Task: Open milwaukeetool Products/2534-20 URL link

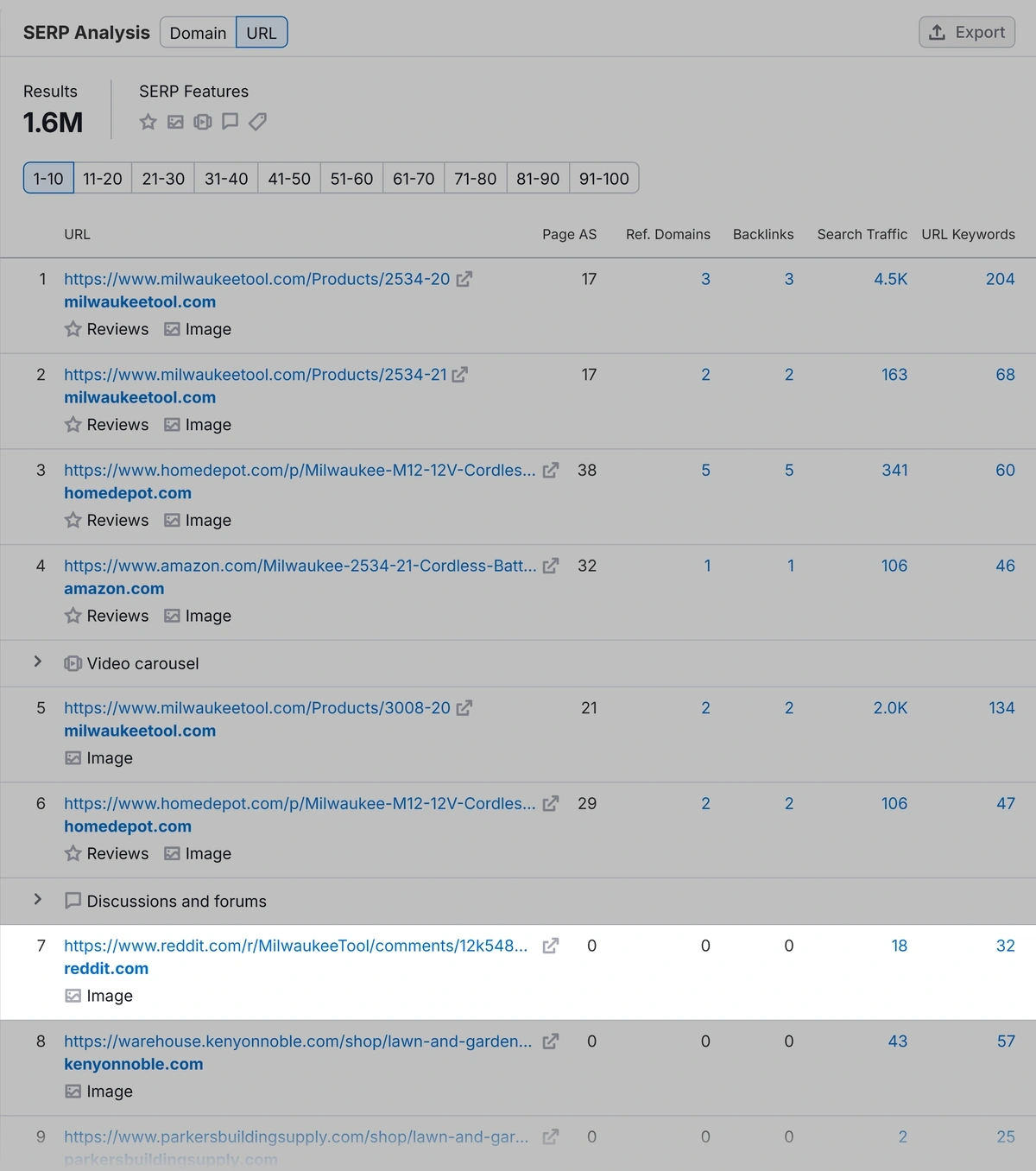Action: click(x=257, y=279)
